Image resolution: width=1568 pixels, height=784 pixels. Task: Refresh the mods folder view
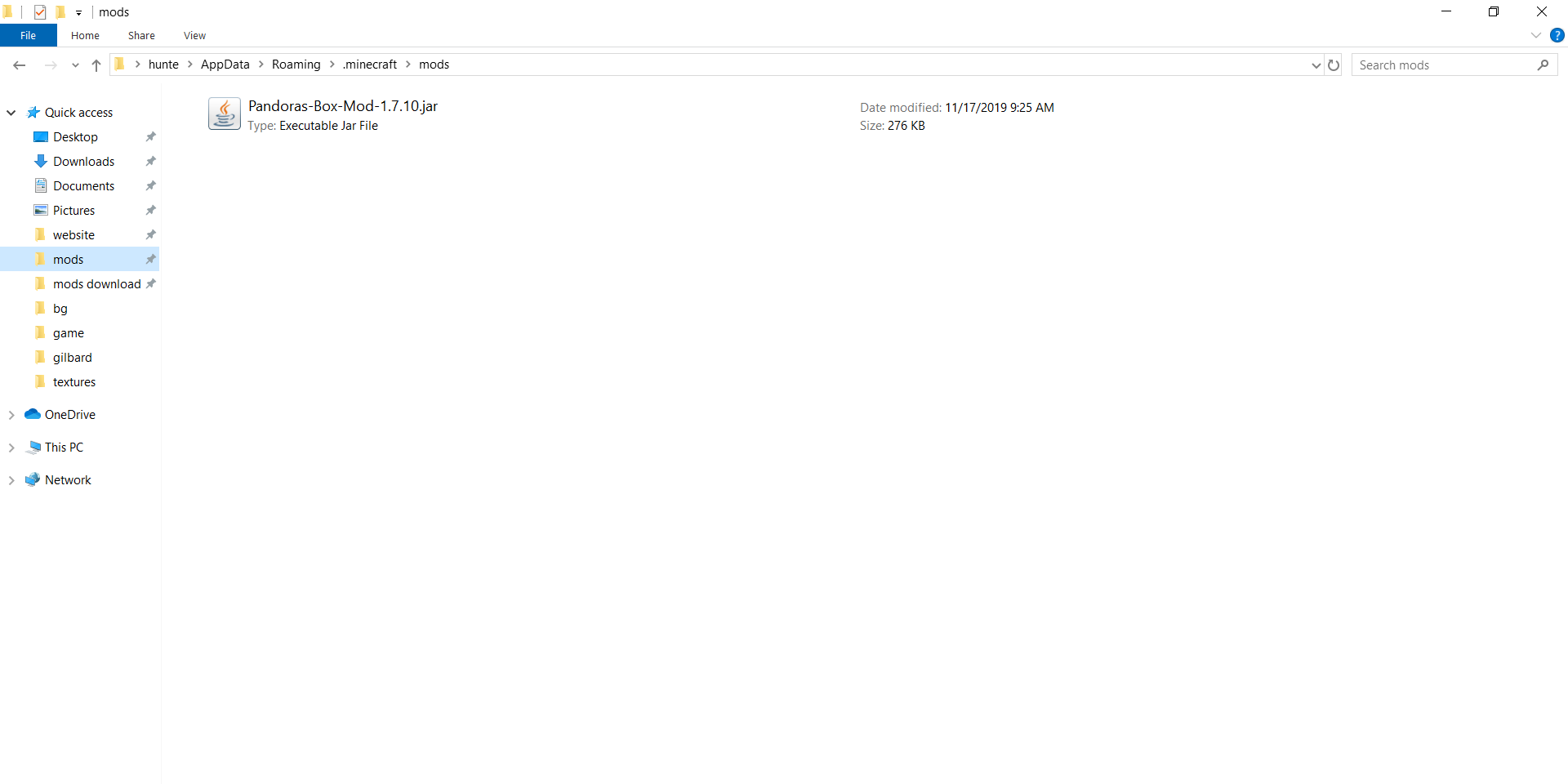1334,65
